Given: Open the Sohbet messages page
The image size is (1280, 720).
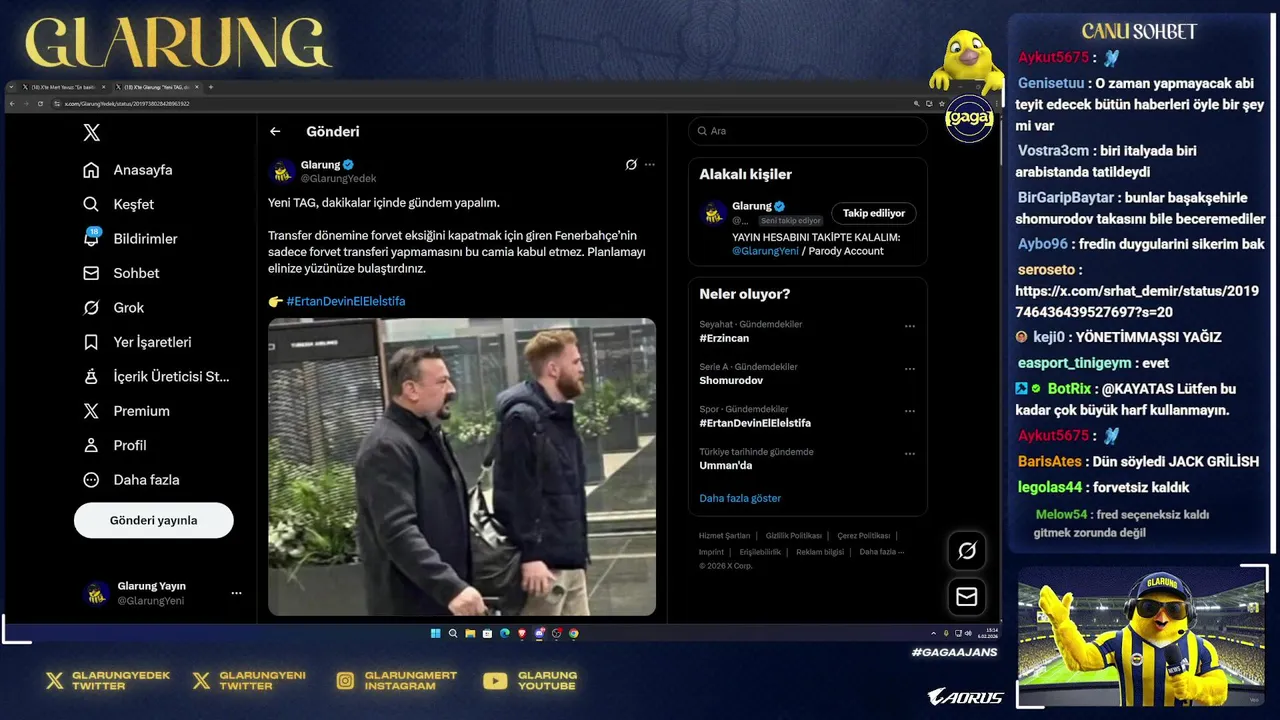Looking at the screenshot, I should 121,273.
